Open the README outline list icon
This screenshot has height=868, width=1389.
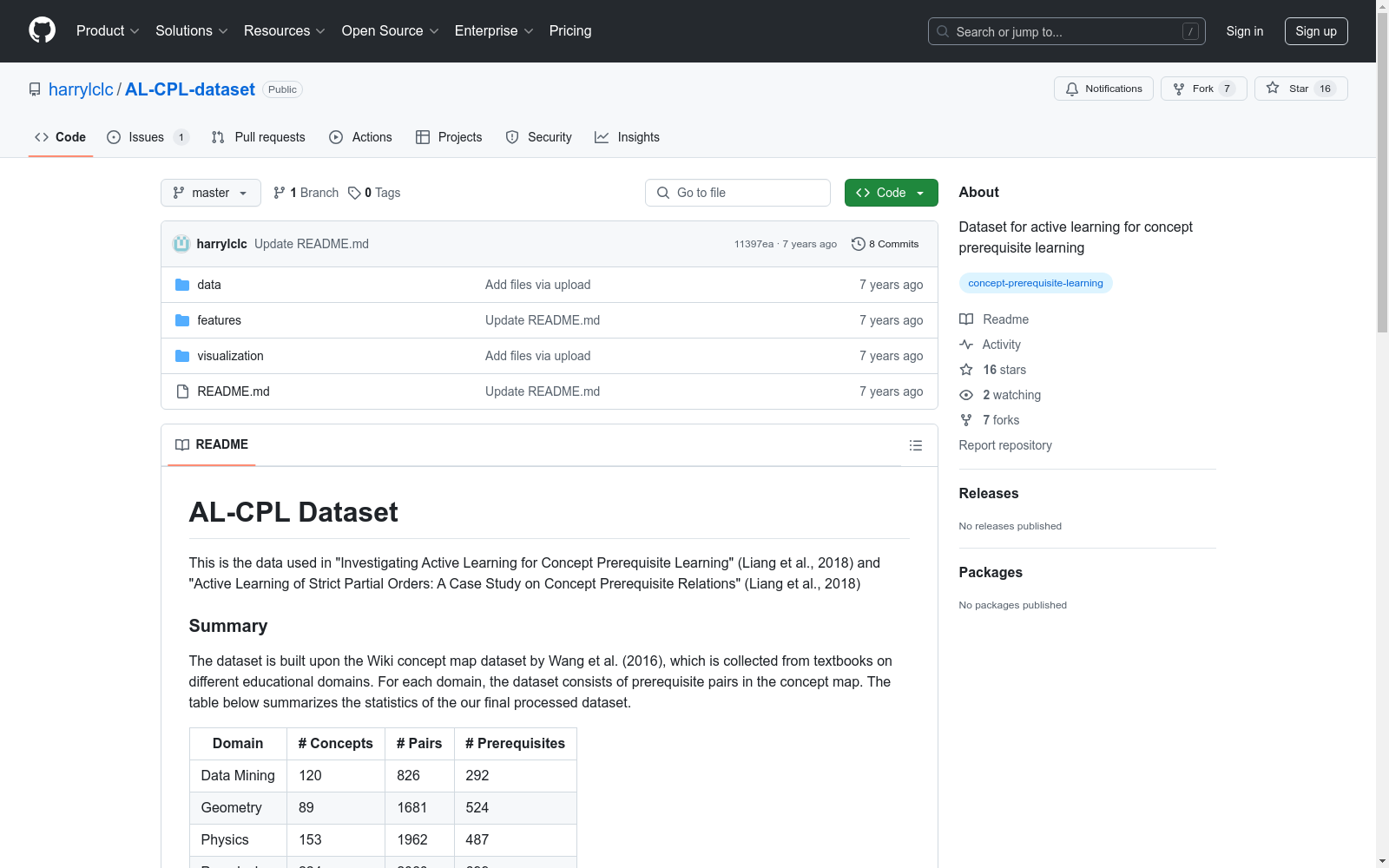point(915,445)
